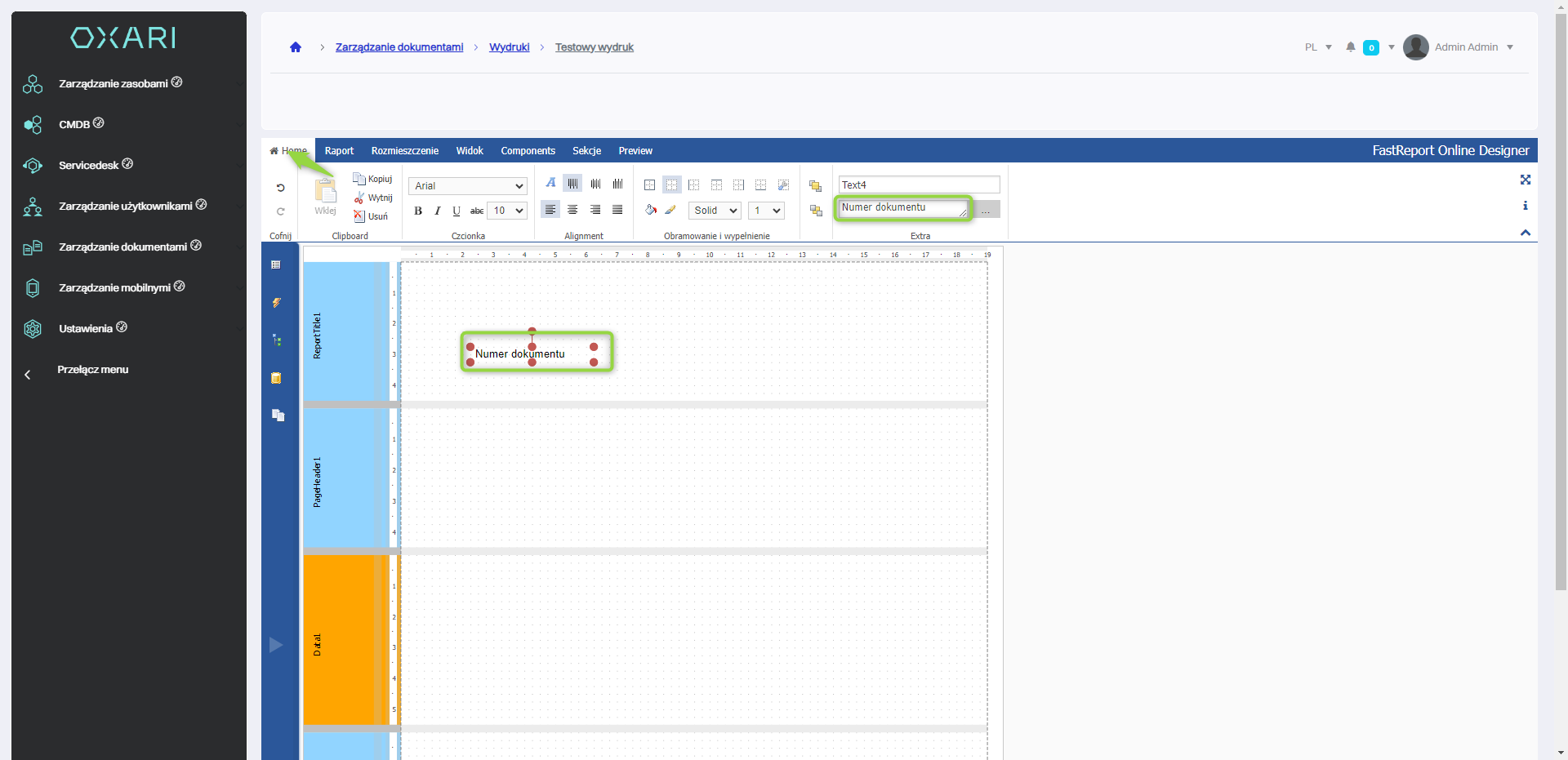Click the home breadcrumb icon
The height and width of the screenshot is (760, 1568).
click(x=296, y=47)
